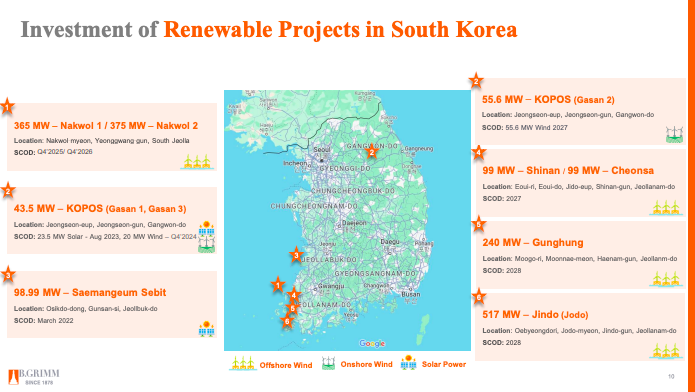
Task: Click 'Osikdo-dong, Gunsan-si, Jeollbuk-do' location
Action: tap(102, 309)
